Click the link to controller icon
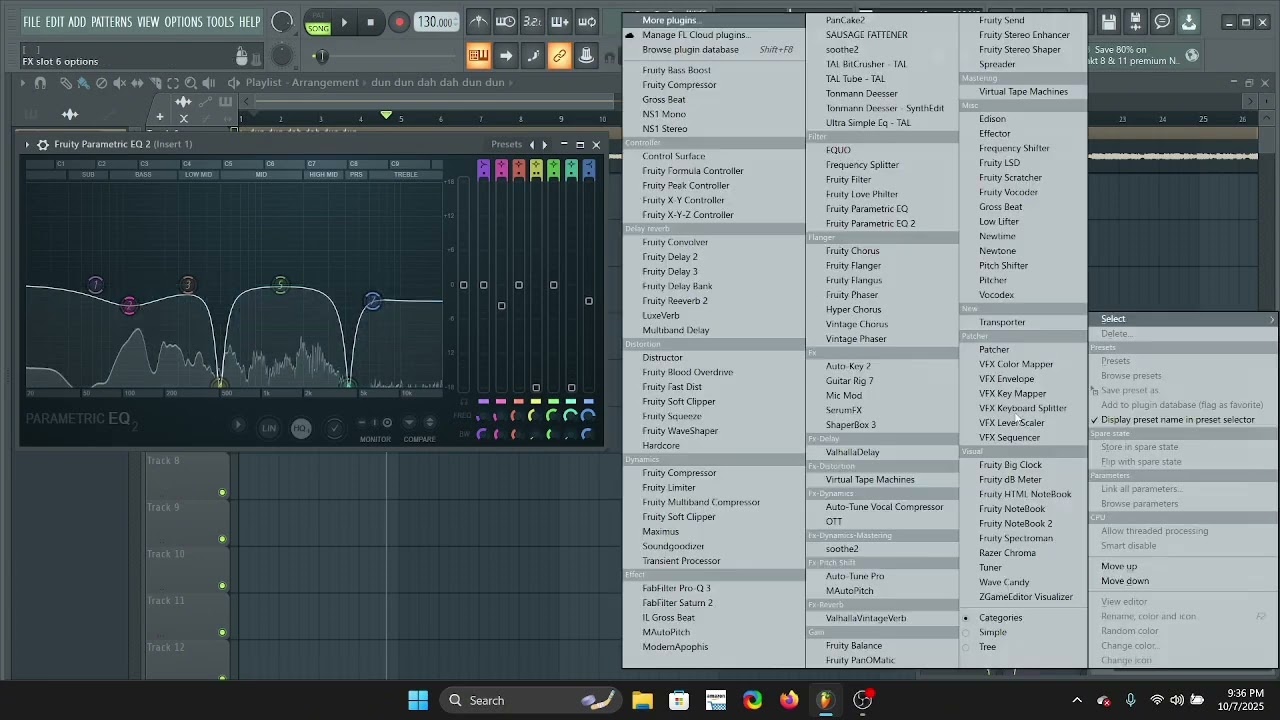1280x720 pixels. point(559,56)
